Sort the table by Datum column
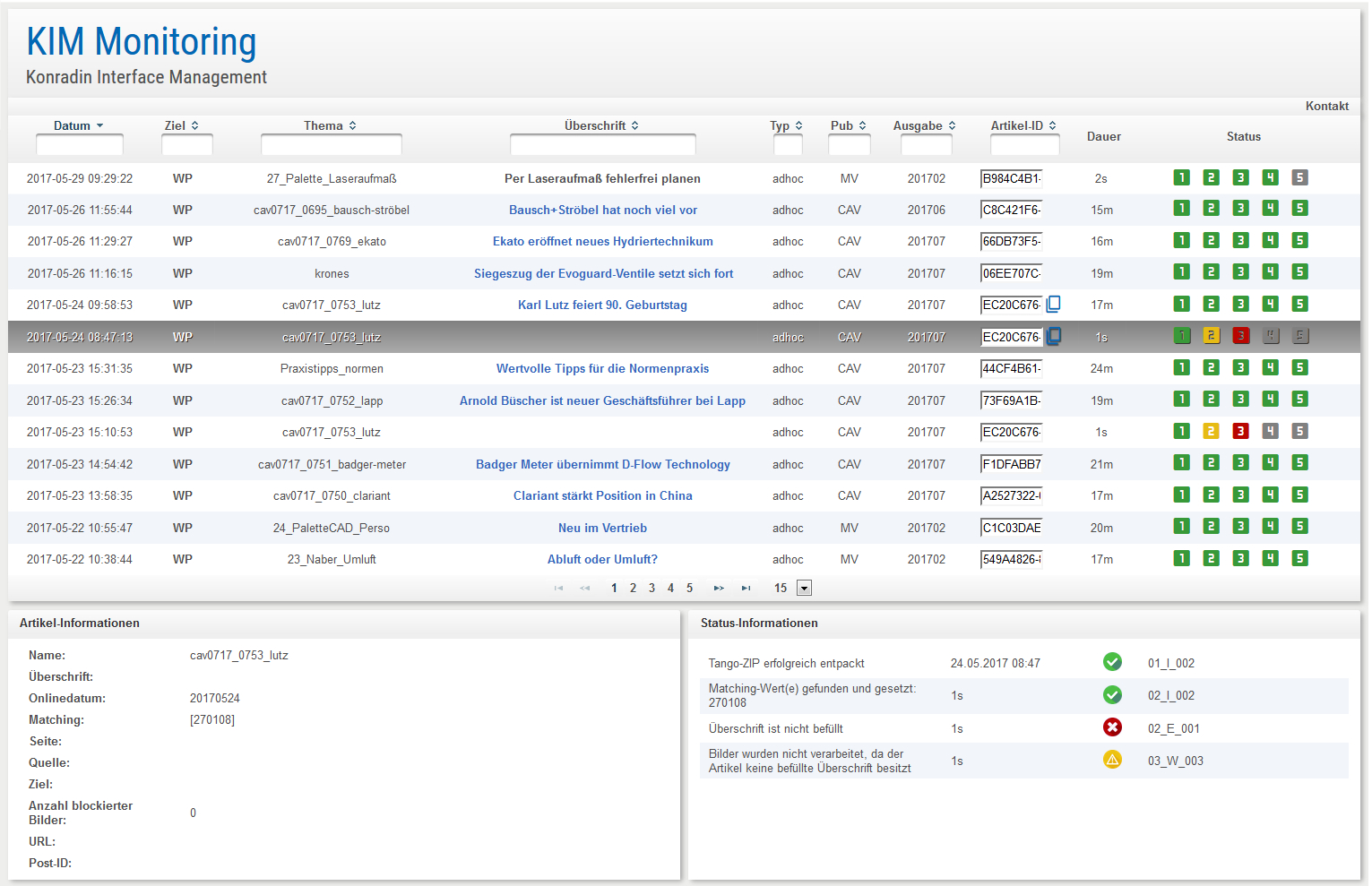Image resolution: width=1372 pixels, height=886 pixels. (78, 125)
